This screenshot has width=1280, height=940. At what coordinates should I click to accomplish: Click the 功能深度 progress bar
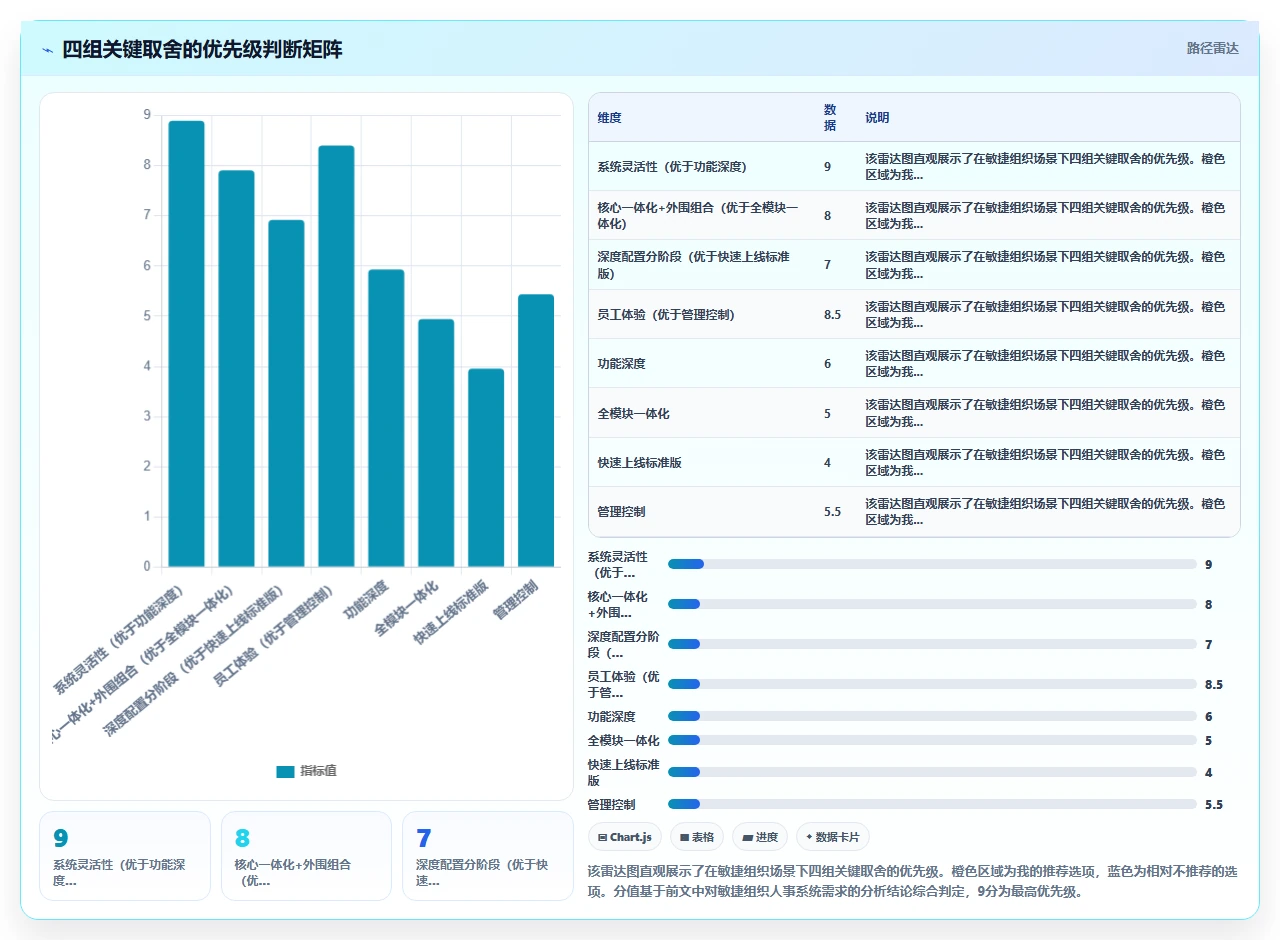932,716
